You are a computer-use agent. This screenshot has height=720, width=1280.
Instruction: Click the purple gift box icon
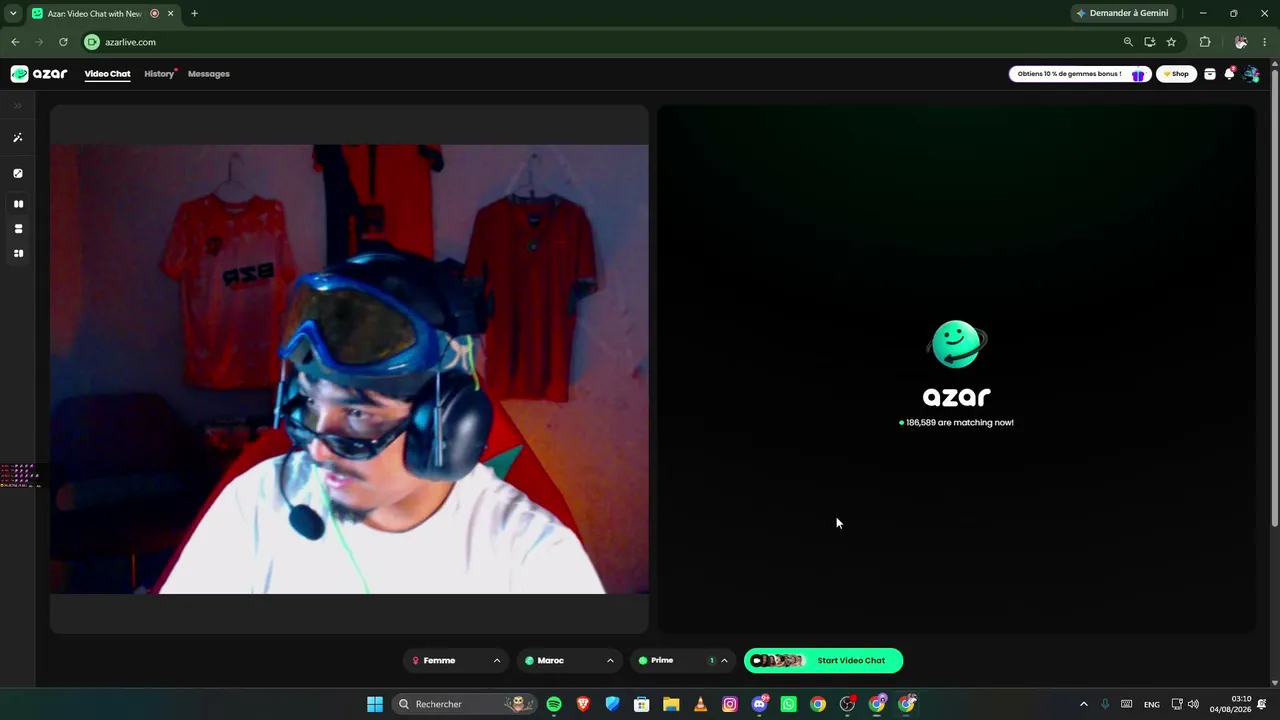point(1138,74)
